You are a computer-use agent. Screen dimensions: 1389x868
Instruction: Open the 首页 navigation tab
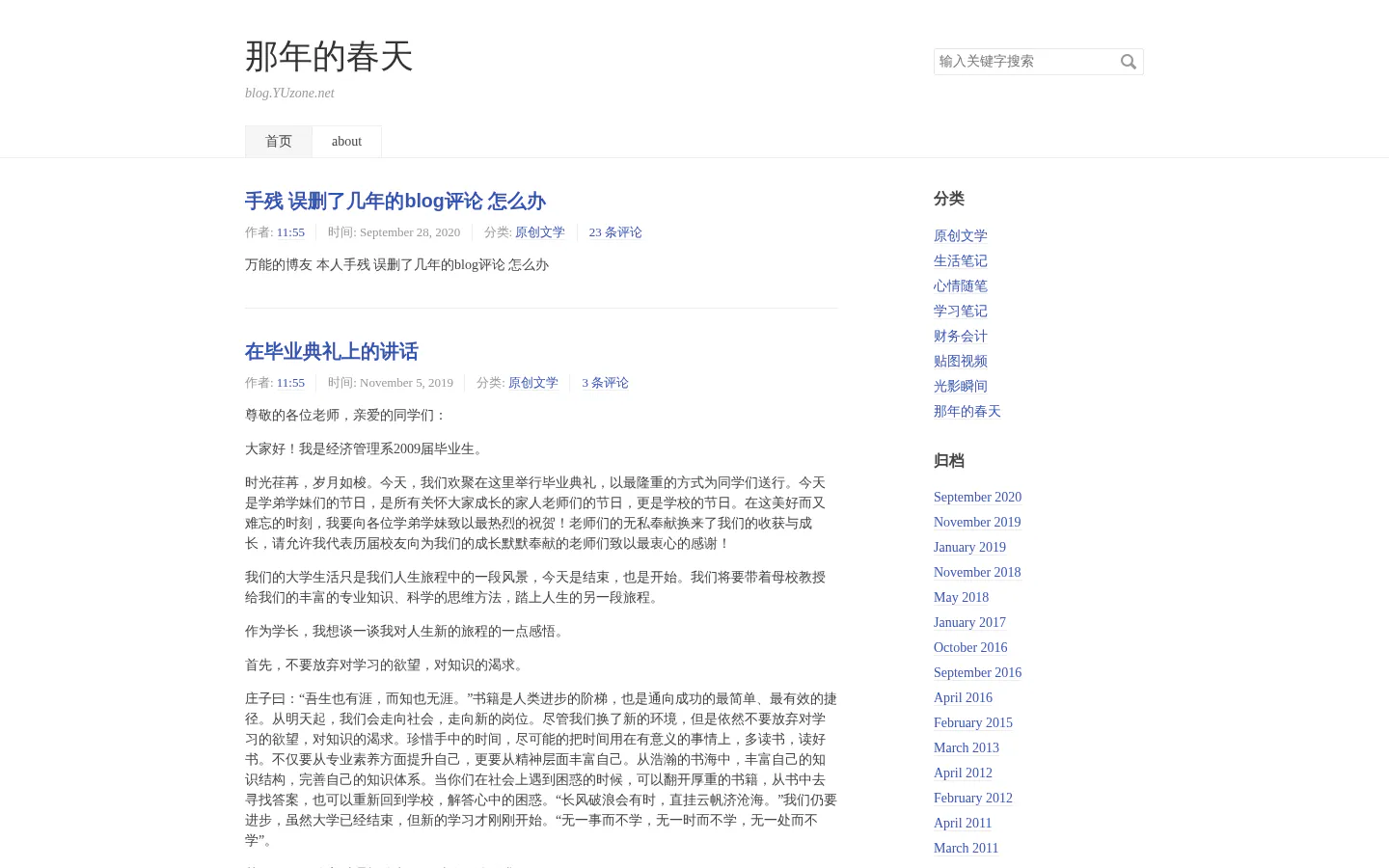click(x=279, y=142)
